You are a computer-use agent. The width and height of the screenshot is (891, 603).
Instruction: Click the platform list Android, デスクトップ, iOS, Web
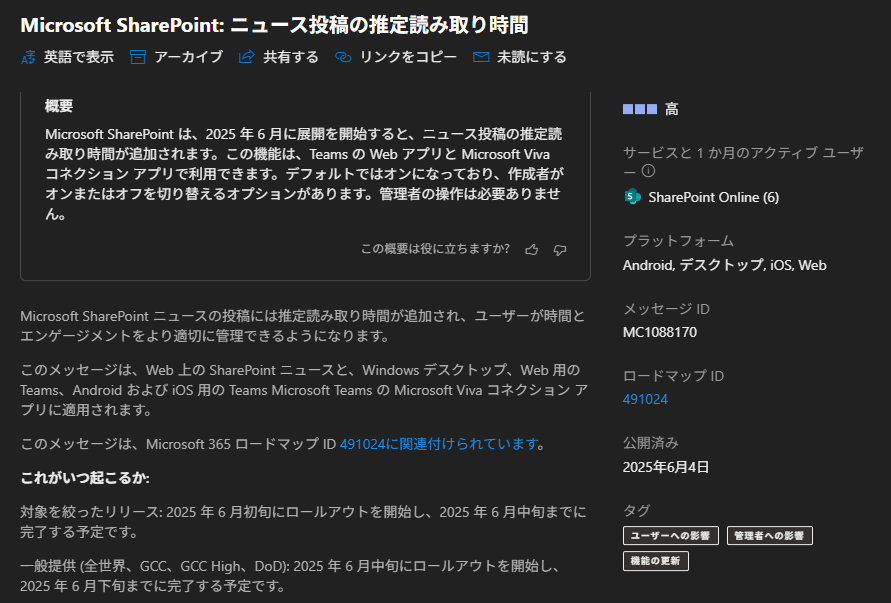tap(725, 265)
